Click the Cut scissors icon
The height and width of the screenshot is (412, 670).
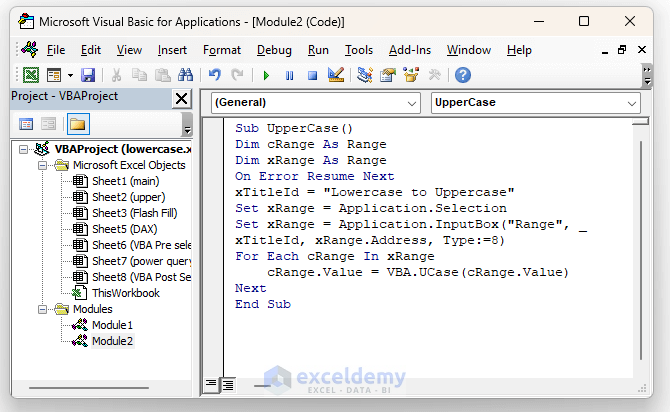tap(116, 76)
